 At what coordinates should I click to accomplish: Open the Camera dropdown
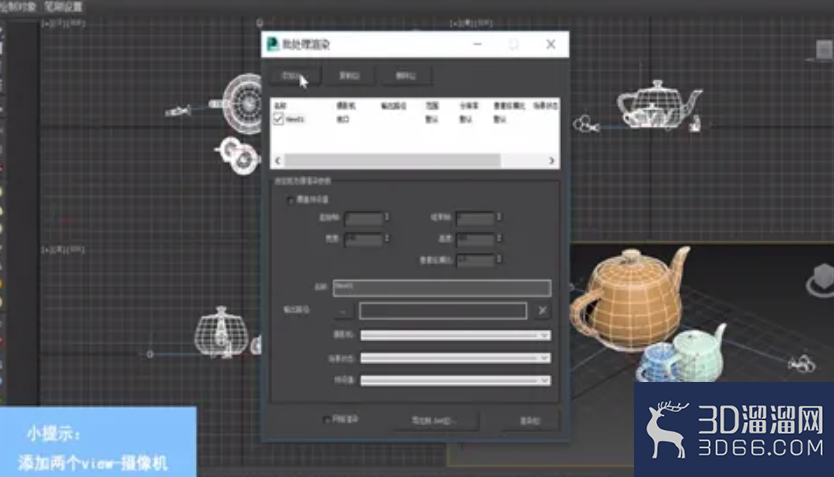point(455,336)
